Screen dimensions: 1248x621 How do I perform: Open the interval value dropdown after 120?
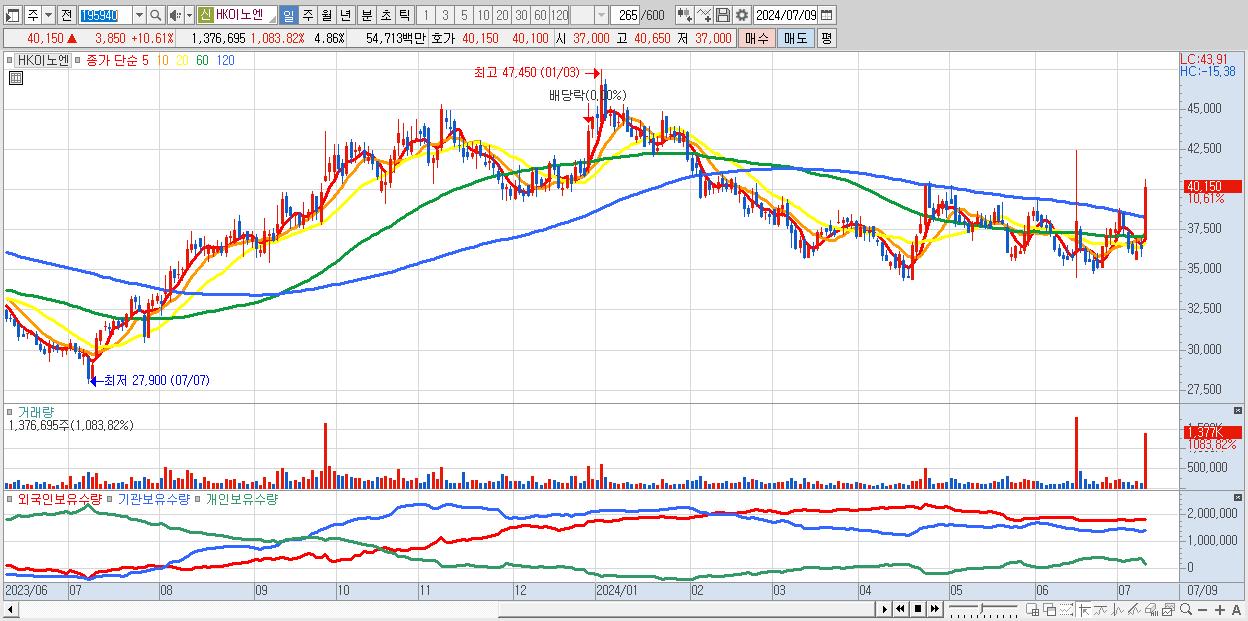[601, 15]
